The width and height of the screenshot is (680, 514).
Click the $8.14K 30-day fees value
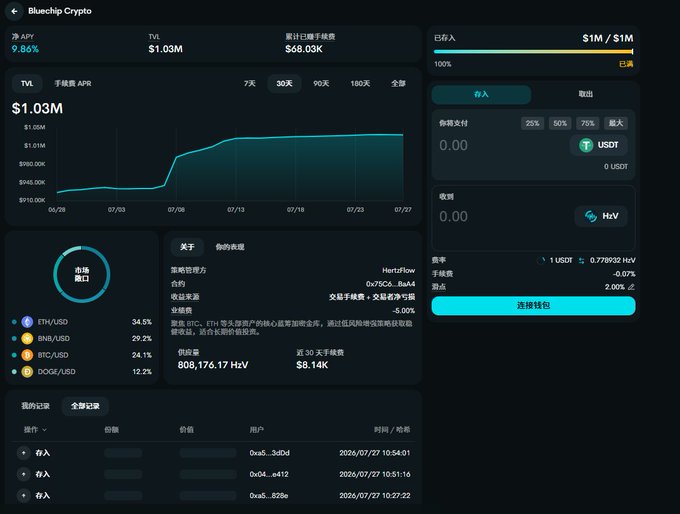pos(312,365)
